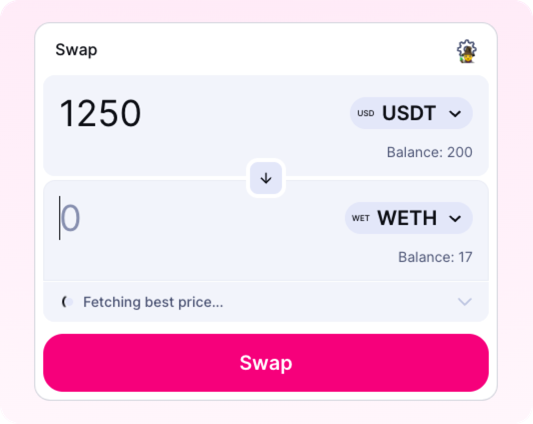Viewport: 533px width, 424px height.
Task: Click the down arrow to switch tokens
Action: coord(266,178)
